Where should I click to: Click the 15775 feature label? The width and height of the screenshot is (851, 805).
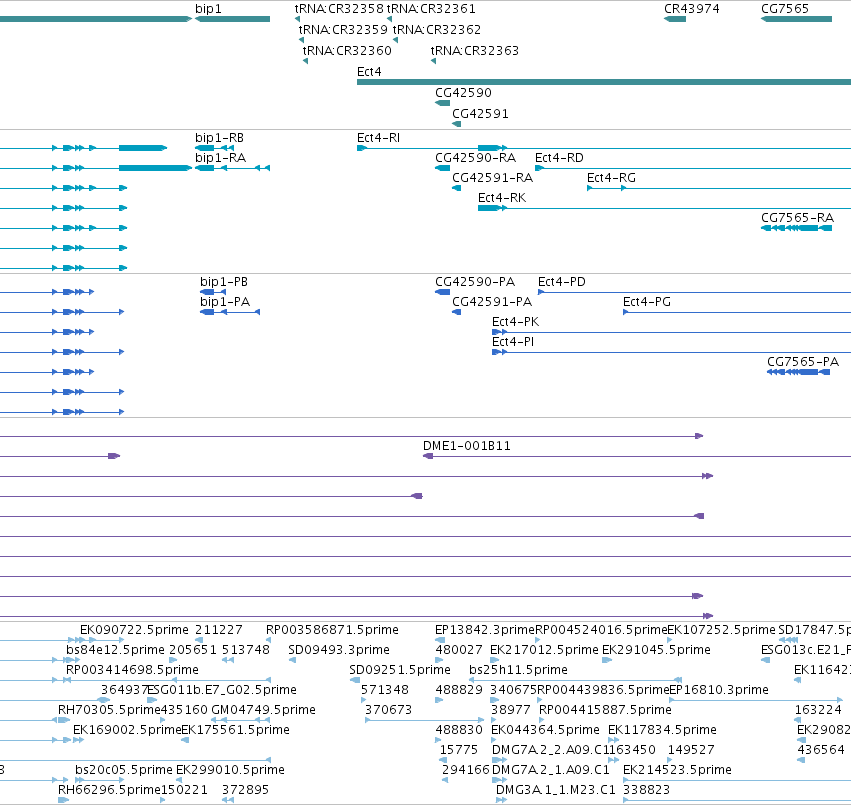[459, 751]
